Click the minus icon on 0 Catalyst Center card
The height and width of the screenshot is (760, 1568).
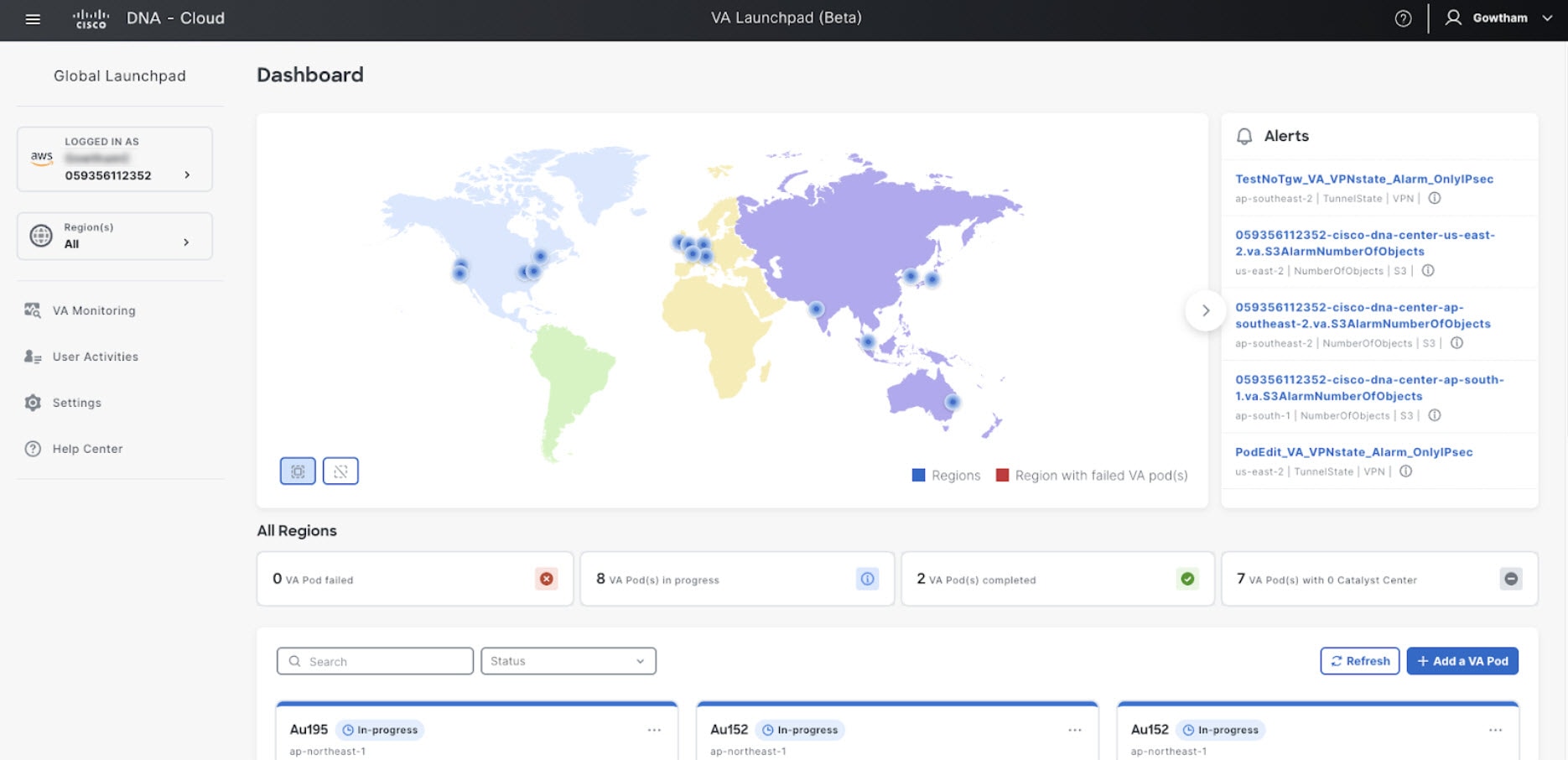[1511, 579]
